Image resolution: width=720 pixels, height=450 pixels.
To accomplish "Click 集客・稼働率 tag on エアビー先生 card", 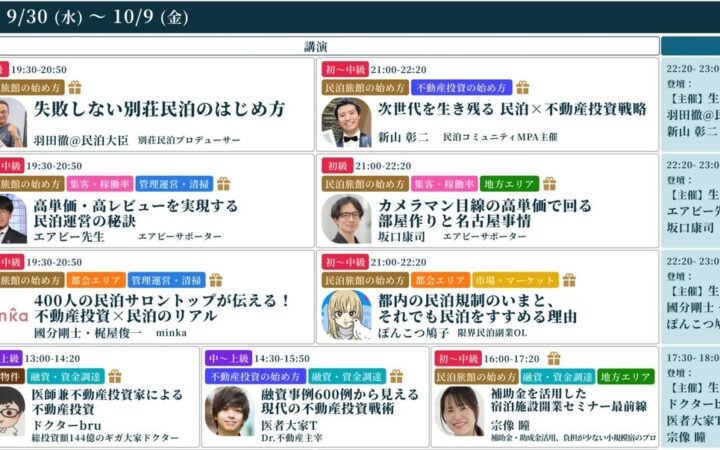I will click(x=100, y=184).
